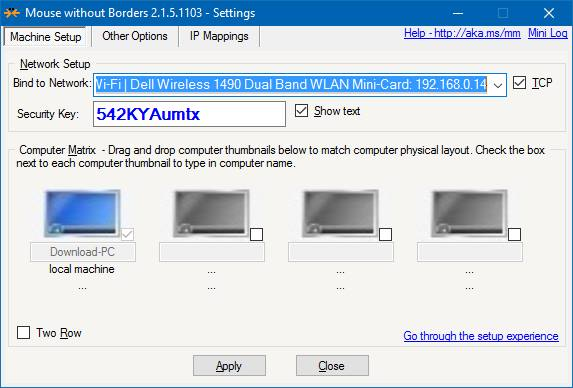This screenshot has height=388, width=573.
Task: Close the window with the title bar X
Action: tap(549, 13)
